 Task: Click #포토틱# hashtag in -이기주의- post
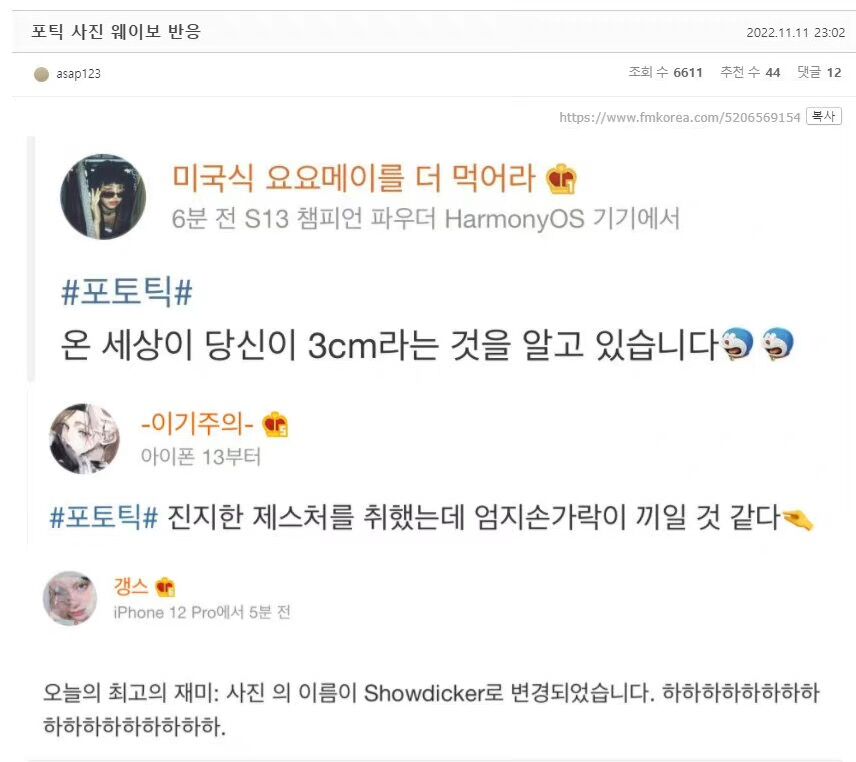[x=104, y=516]
